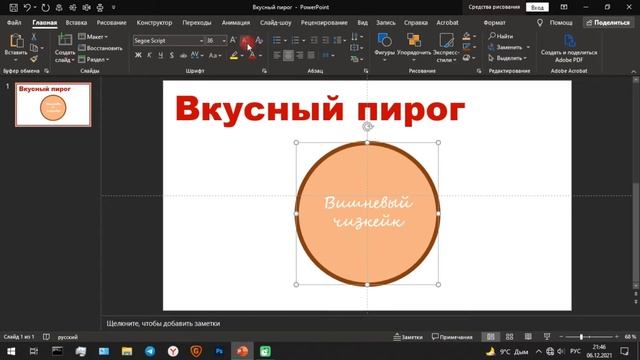Click the zoom slider handle in the status bar

[x=581, y=337]
